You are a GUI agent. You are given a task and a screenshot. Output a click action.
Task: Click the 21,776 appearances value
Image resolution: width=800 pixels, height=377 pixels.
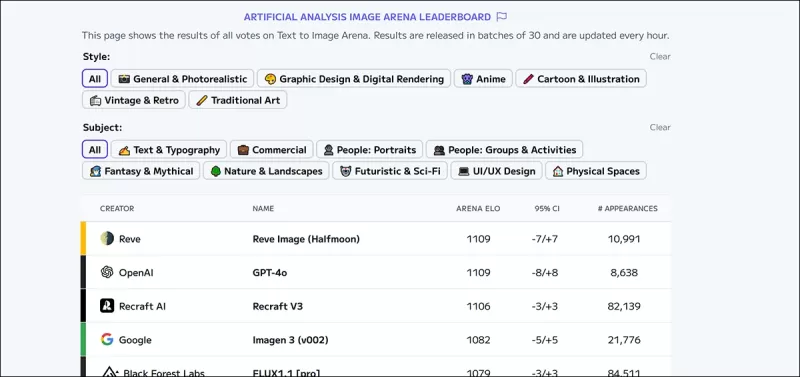click(624, 340)
